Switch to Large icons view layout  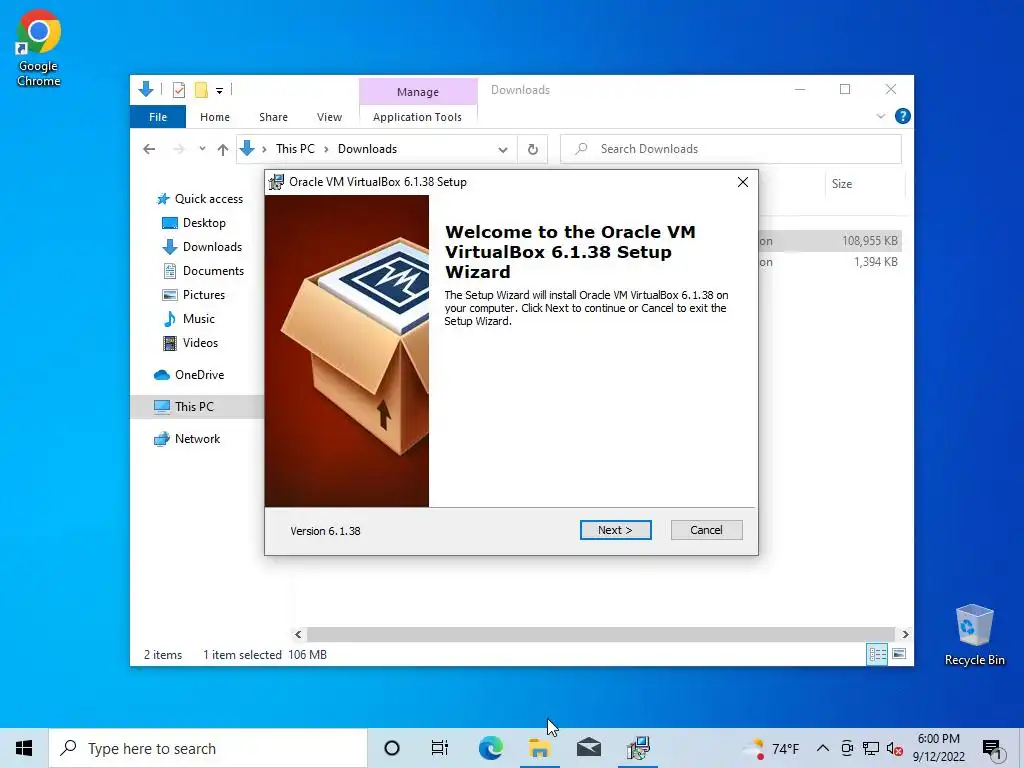coord(899,654)
